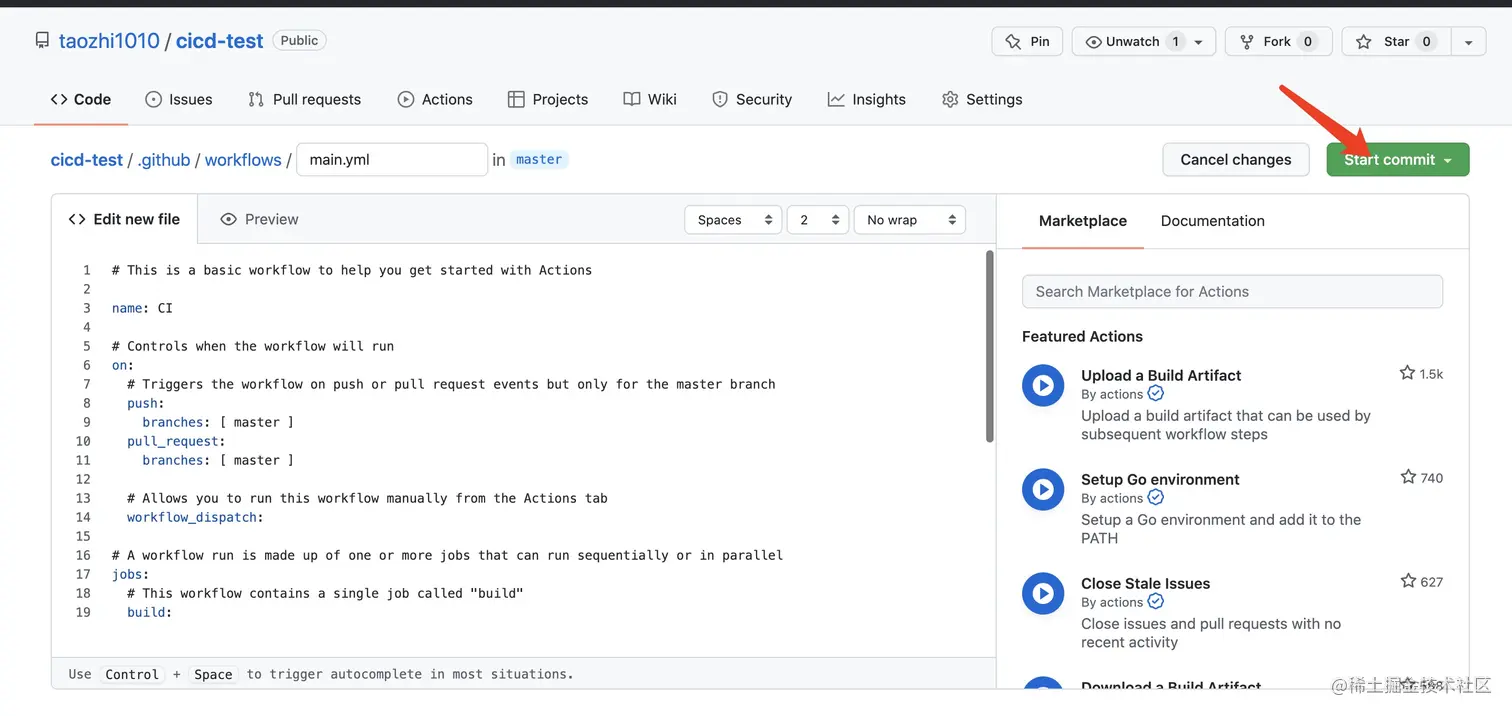The width and height of the screenshot is (1512, 716).
Task: Click the Setup Go environment play icon
Action: click(x=1043, y=489)
